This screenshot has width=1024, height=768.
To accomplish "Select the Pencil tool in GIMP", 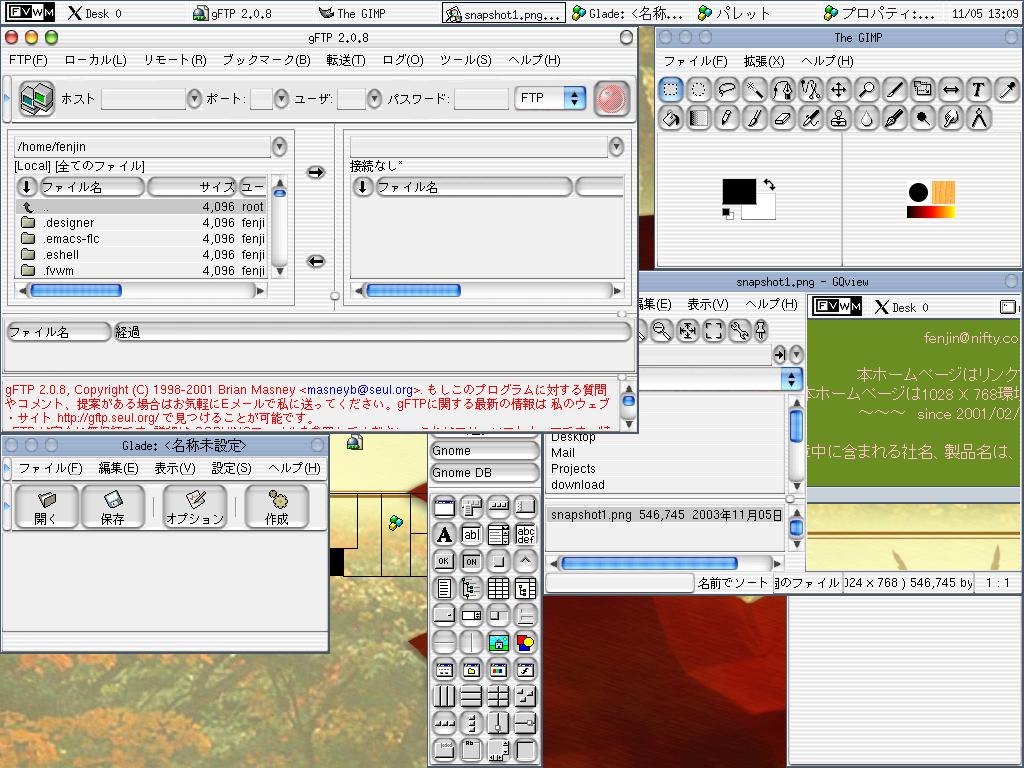I will [x=727, y=118].
